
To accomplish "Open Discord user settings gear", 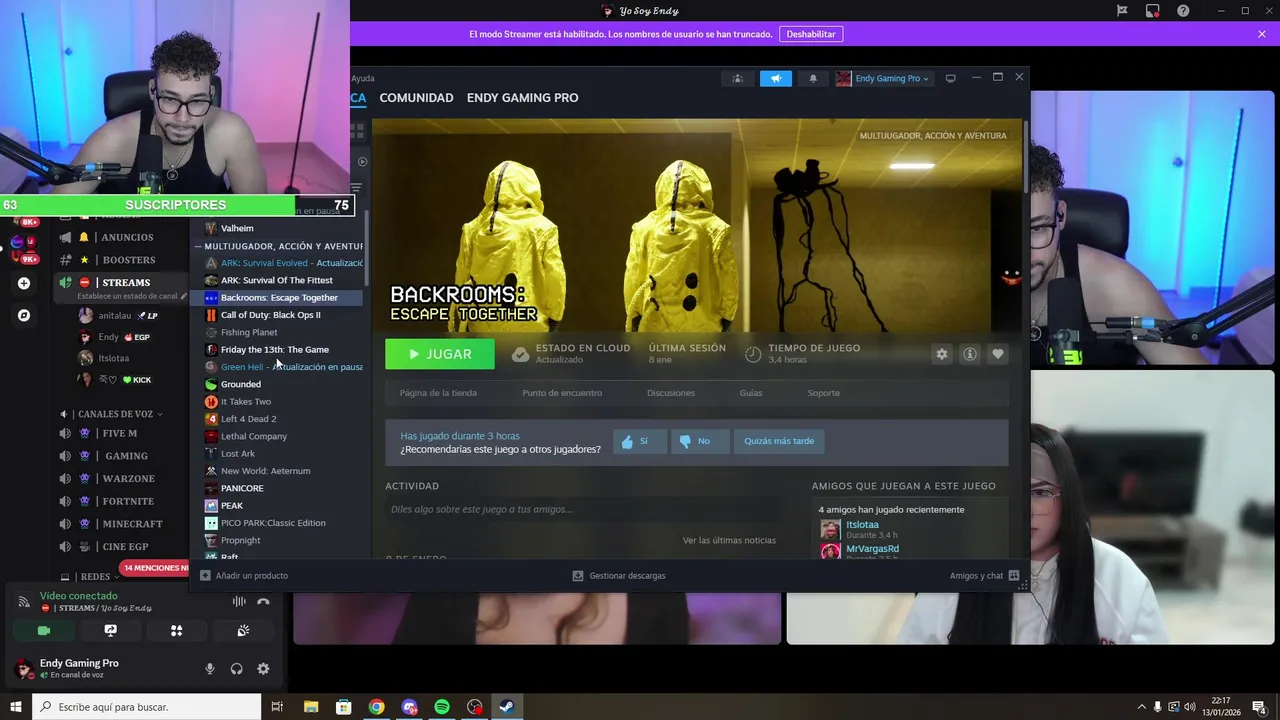I will [x=263, y=669].
